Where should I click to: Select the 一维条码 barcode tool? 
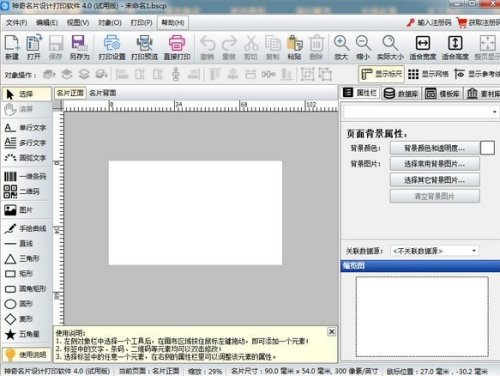coord(26,176)
